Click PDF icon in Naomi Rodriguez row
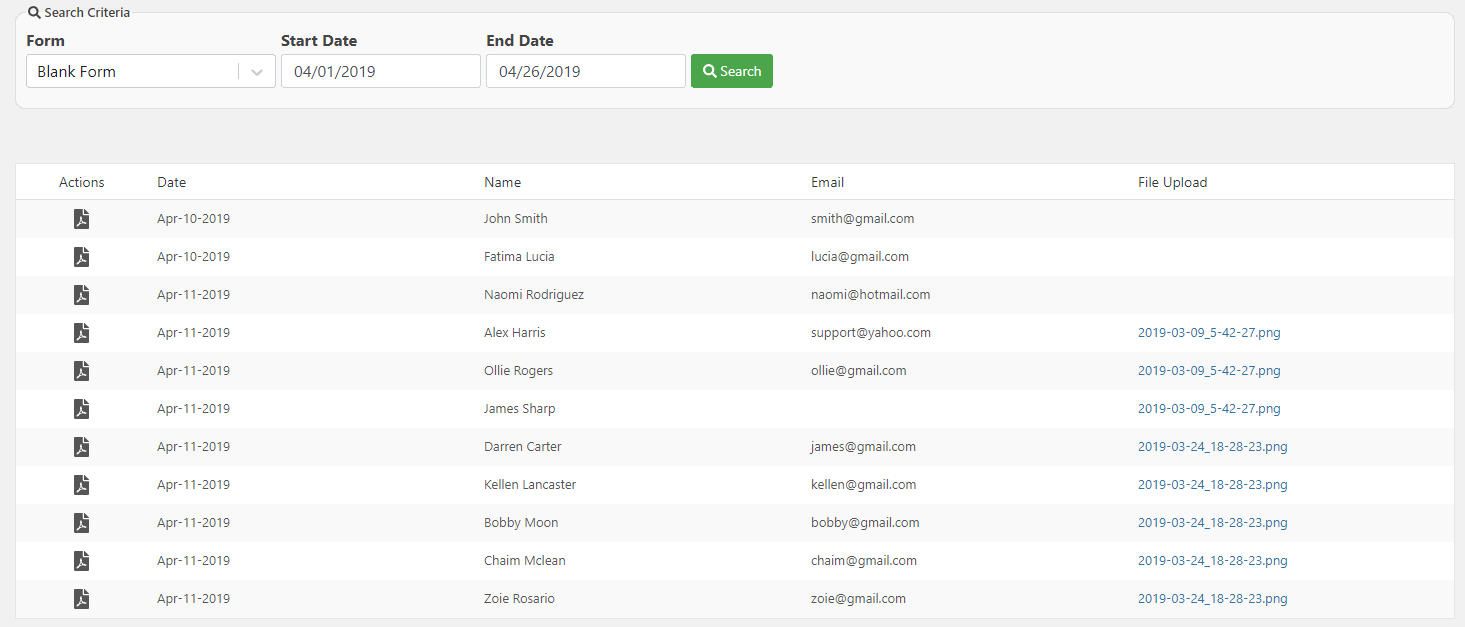This screenshot has height=627, width=1465. tap(82, 295)
